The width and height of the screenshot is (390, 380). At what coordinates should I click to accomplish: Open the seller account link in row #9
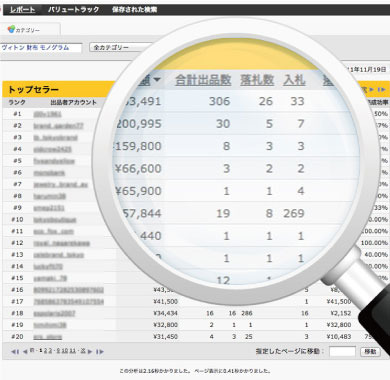[x=49, y=208]
